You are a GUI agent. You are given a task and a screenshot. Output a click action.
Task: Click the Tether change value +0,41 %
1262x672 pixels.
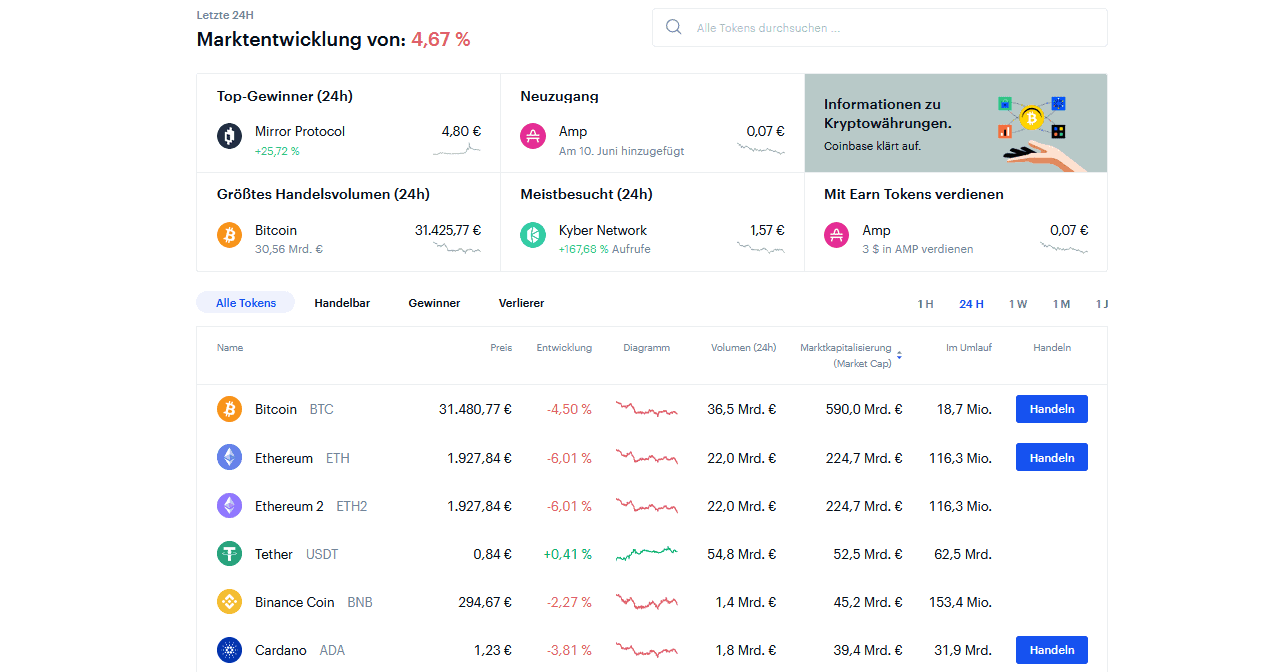568,554
